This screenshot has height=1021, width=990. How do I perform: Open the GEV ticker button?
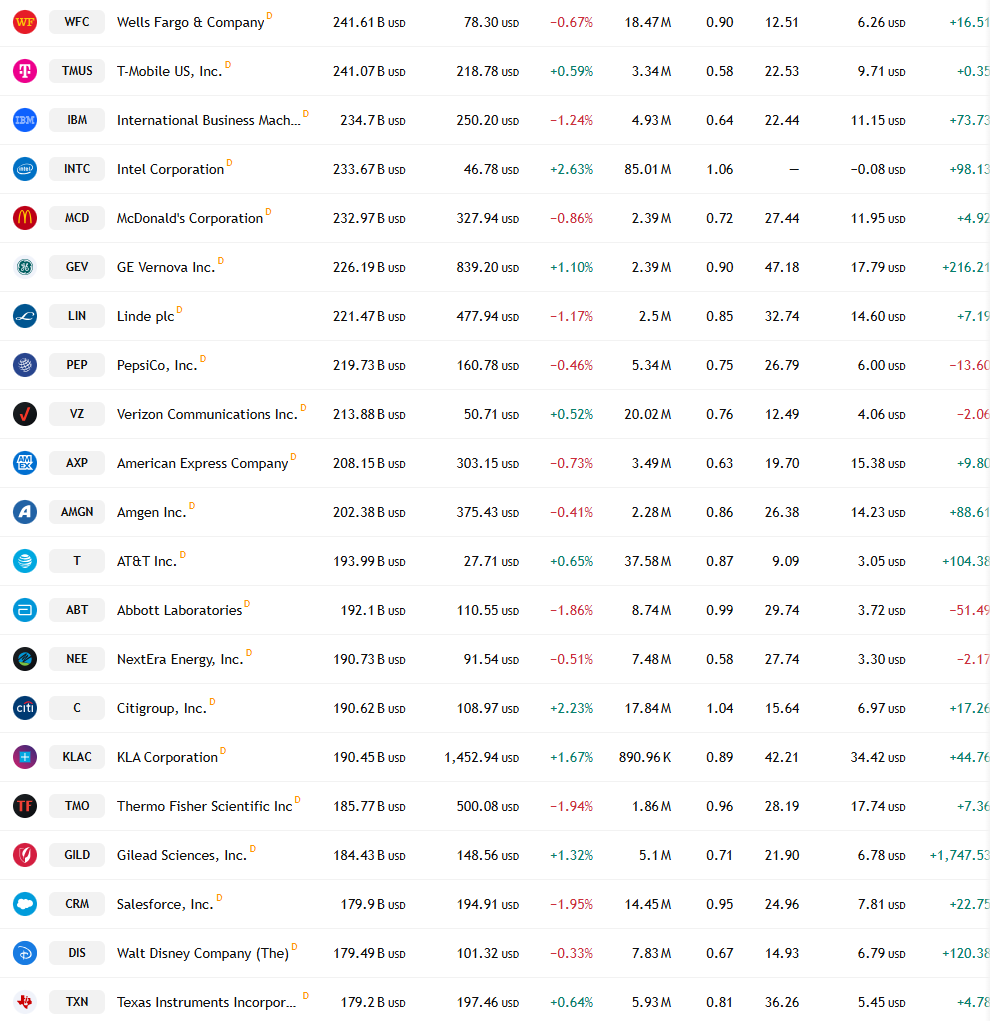[x=77, y=267]
